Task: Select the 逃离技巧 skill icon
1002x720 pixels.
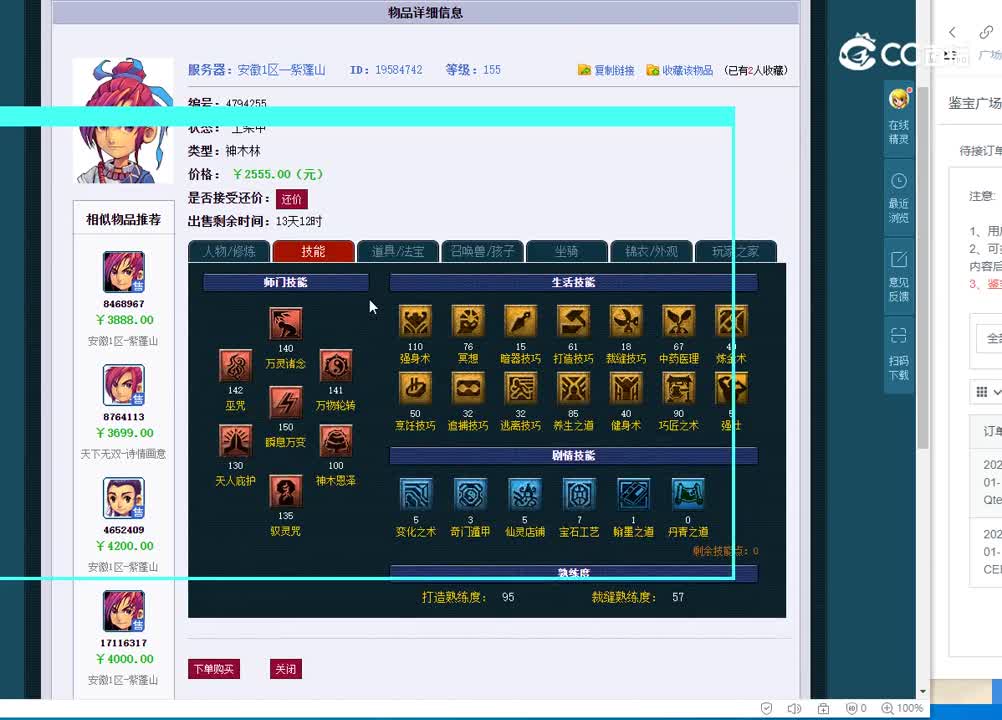Action: point(521,388)
